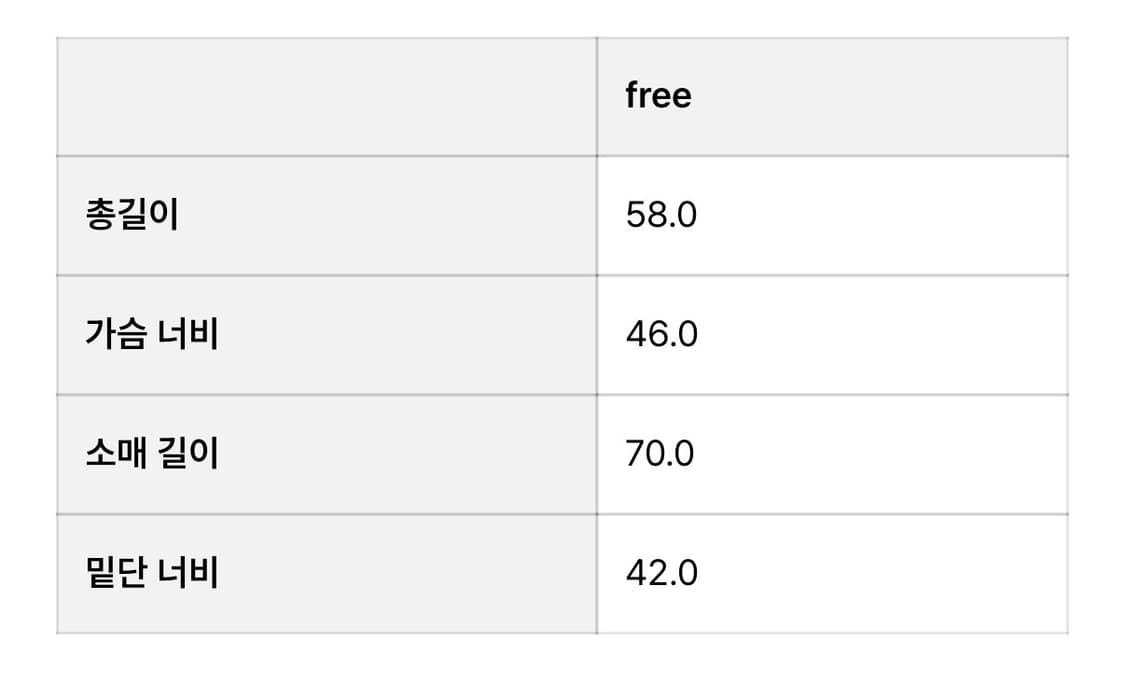Click the row label beside the 42.0 value
This screenshot has width=1125, height=686.
click(x=152, y=573)
